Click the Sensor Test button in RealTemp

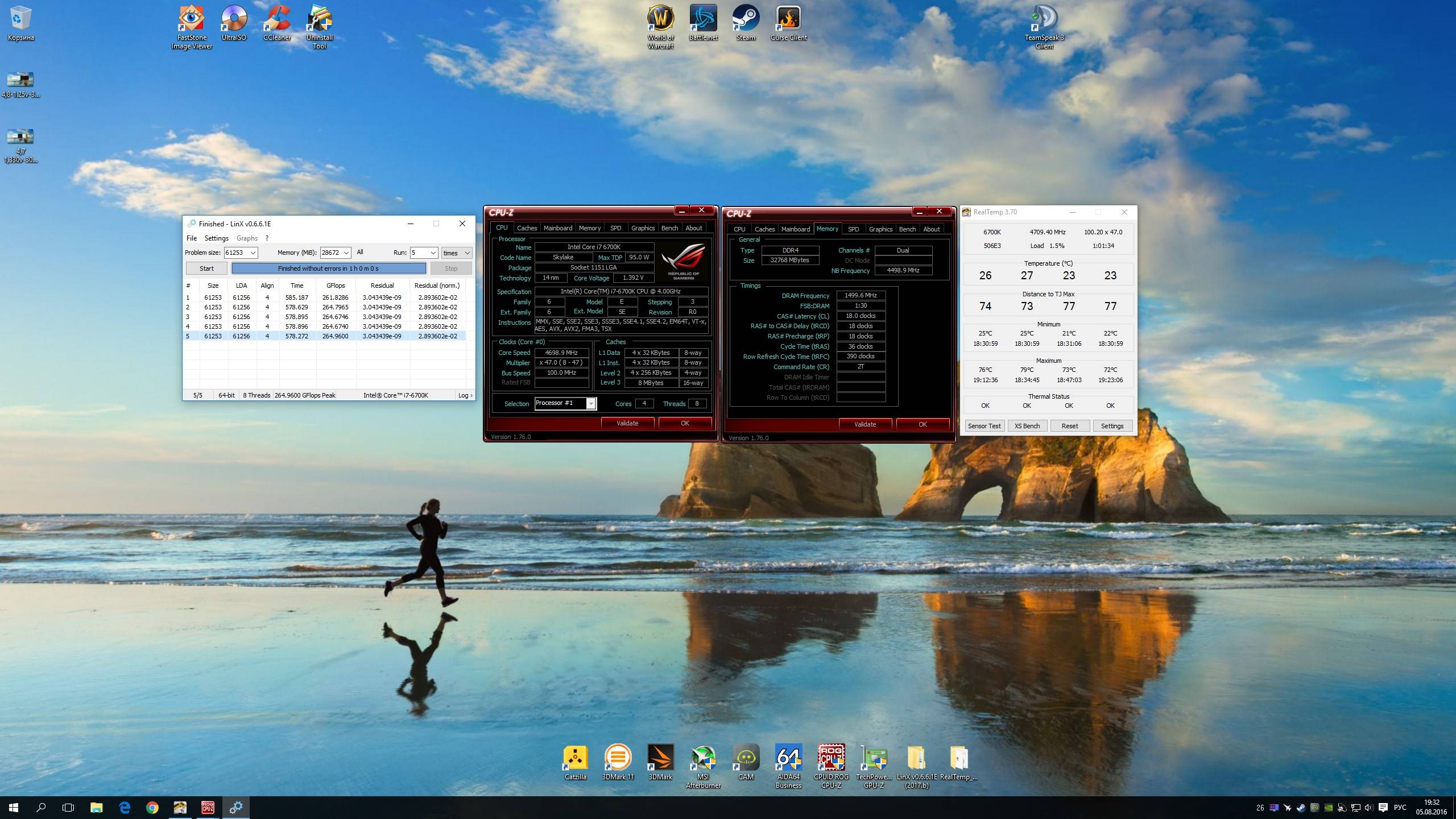984,426
